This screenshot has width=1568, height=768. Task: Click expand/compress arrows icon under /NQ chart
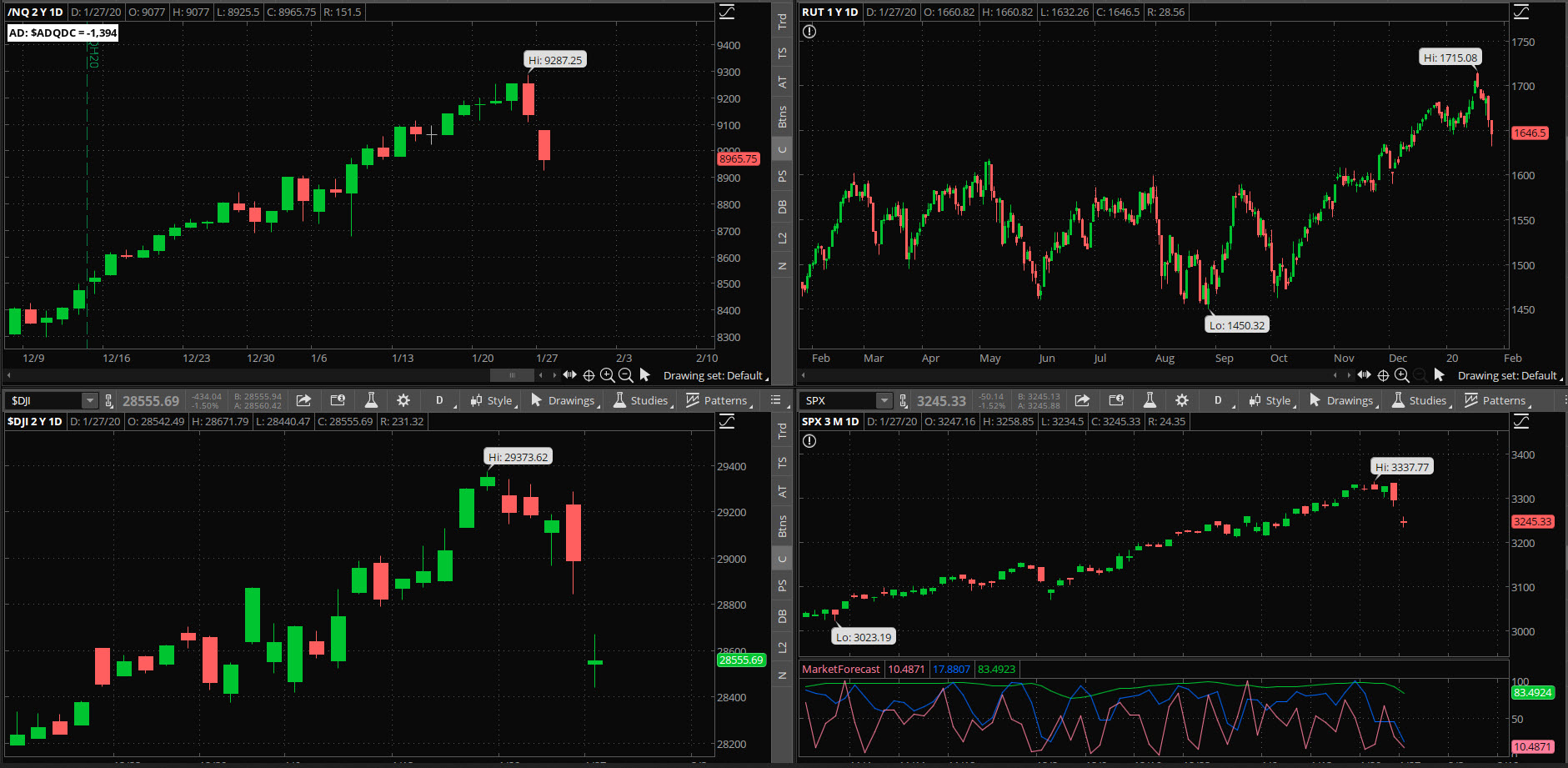pyautogui.click(x=570, y=374)
